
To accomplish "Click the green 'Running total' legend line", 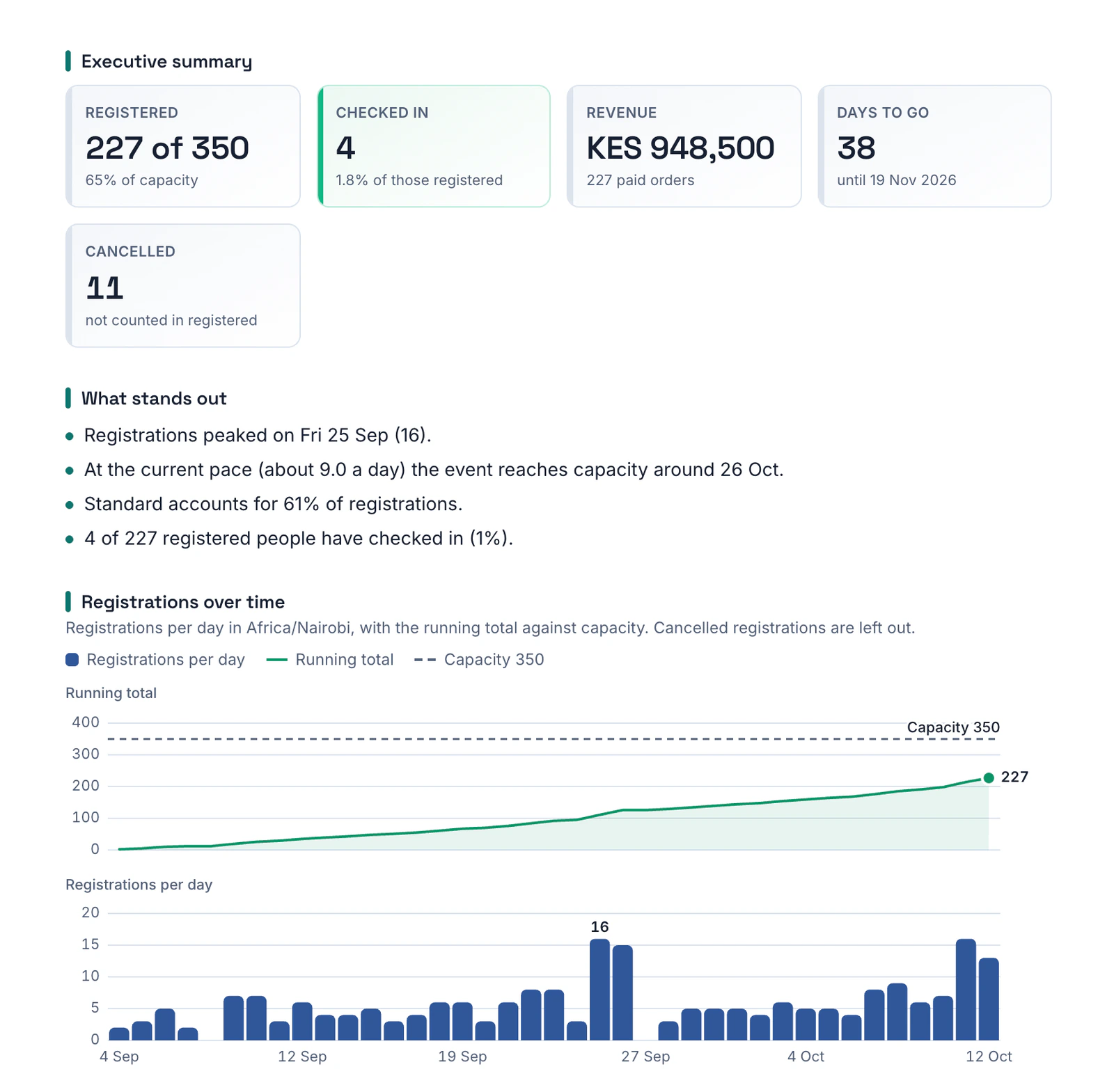I will (x=277, y=660).
